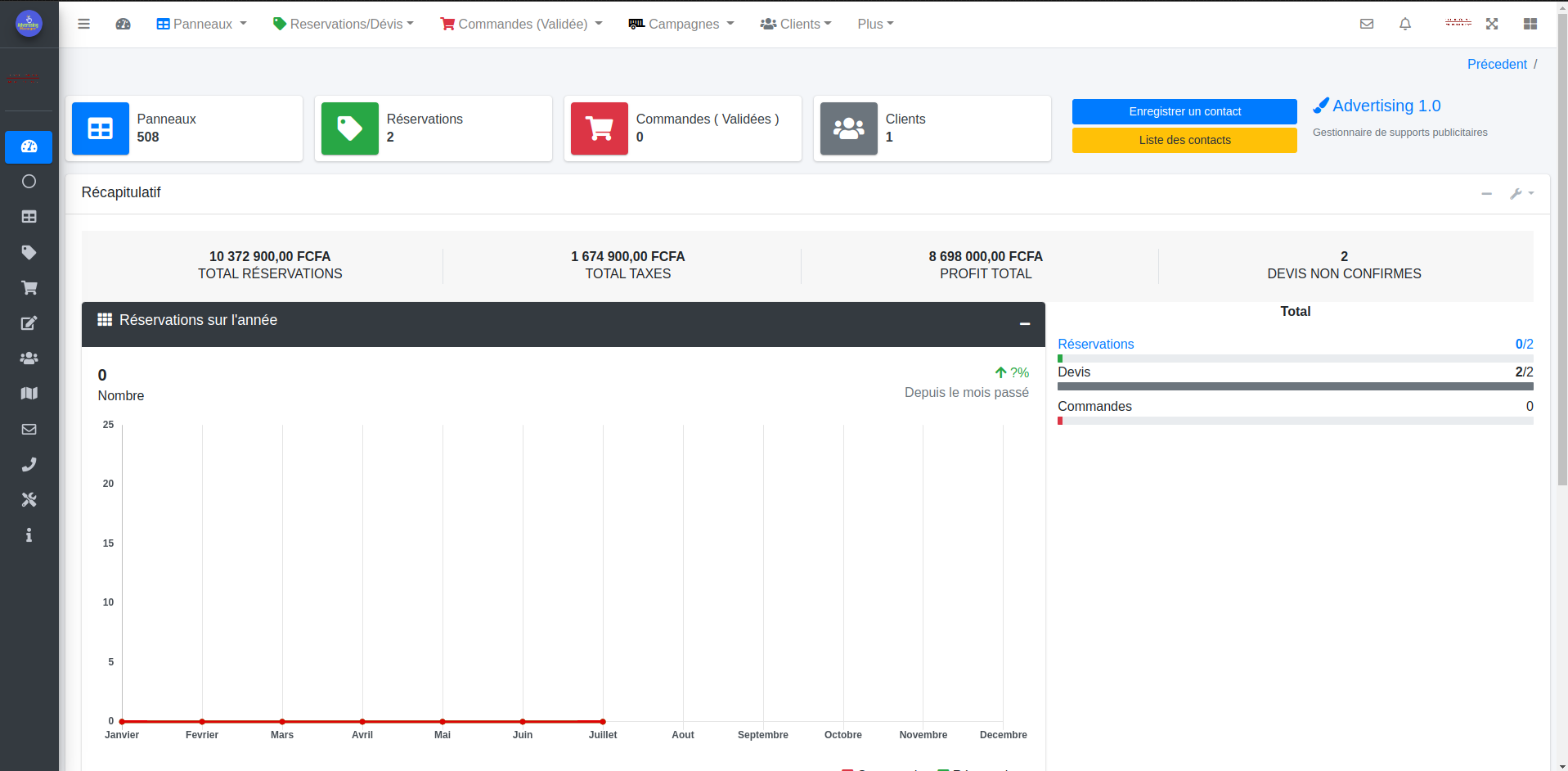
Task: Open the dashboard gauge icon in top bar
Action: coord(123,24)
